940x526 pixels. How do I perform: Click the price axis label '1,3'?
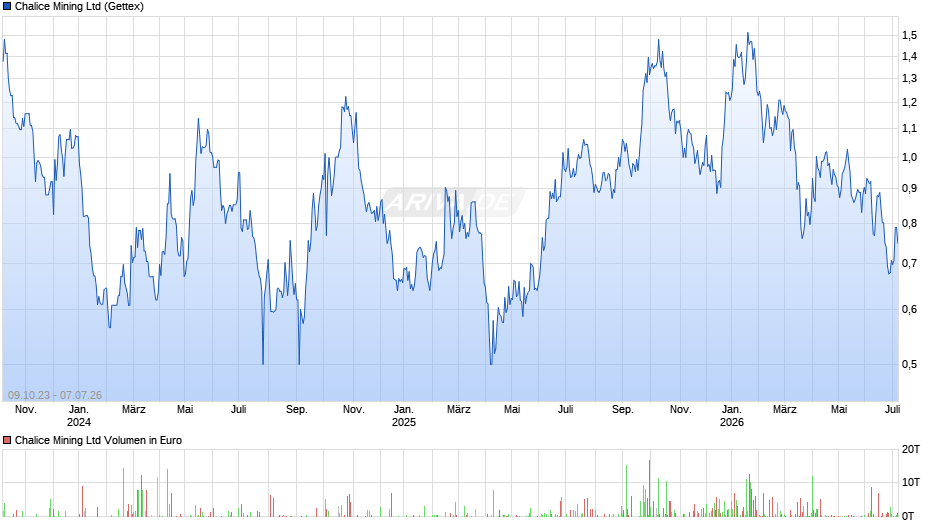tap(909, 79)
